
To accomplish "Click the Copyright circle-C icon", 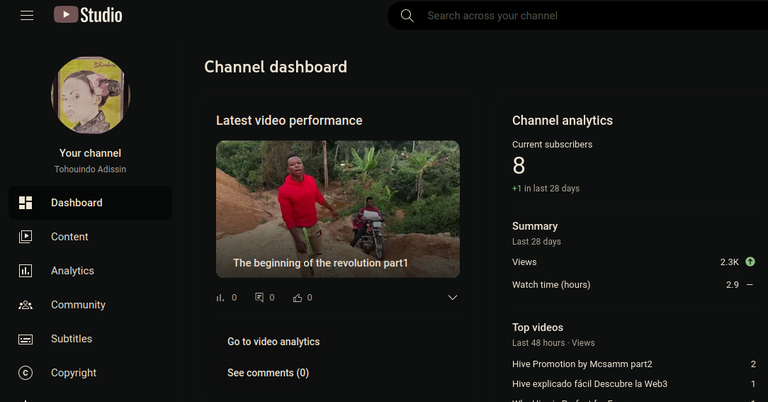I will point(25,373).
